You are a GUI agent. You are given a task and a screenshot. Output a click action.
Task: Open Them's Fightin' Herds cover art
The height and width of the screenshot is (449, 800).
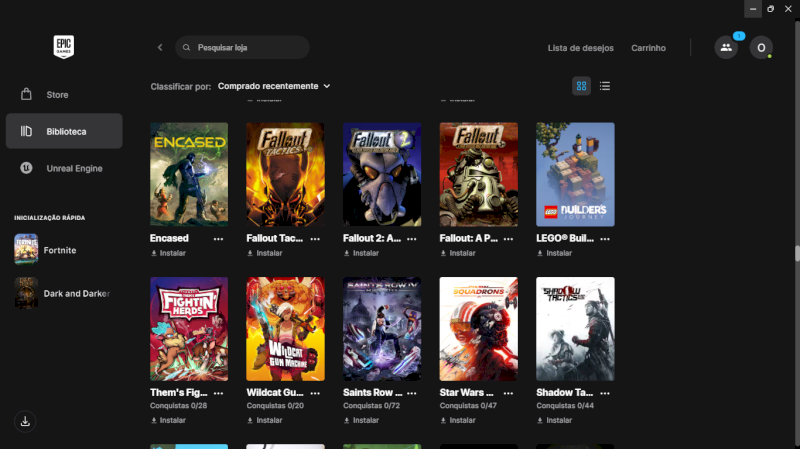(189, 329)
